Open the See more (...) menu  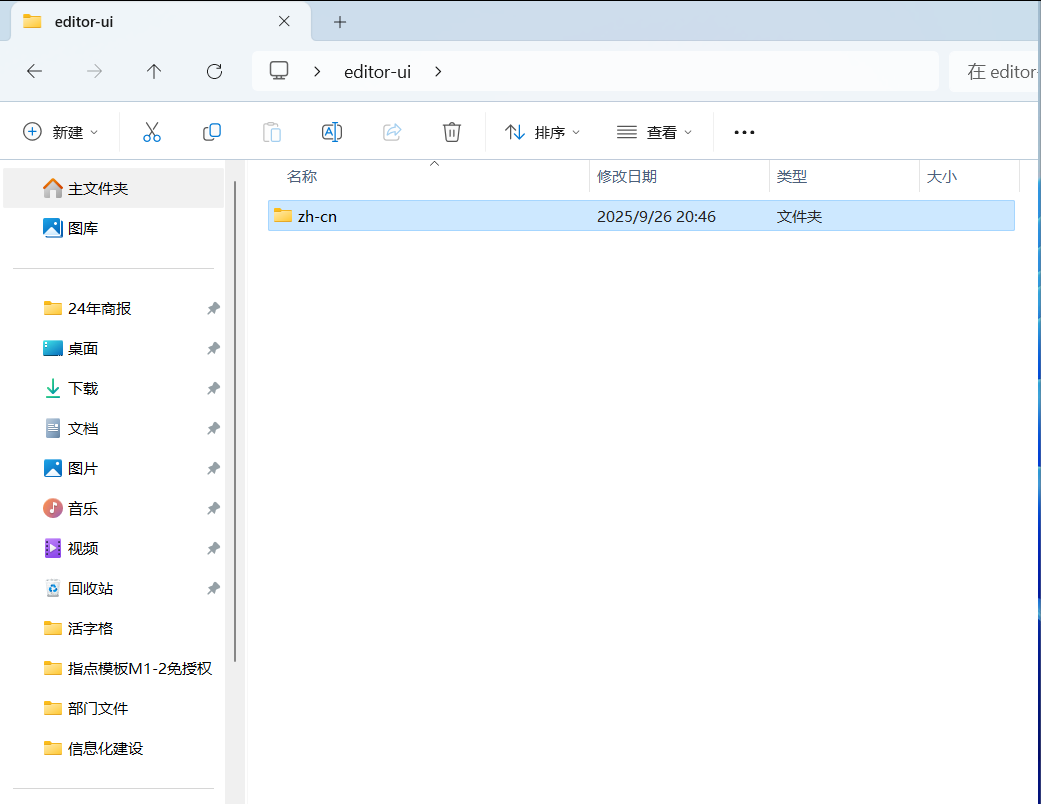(x=743, y=131)
